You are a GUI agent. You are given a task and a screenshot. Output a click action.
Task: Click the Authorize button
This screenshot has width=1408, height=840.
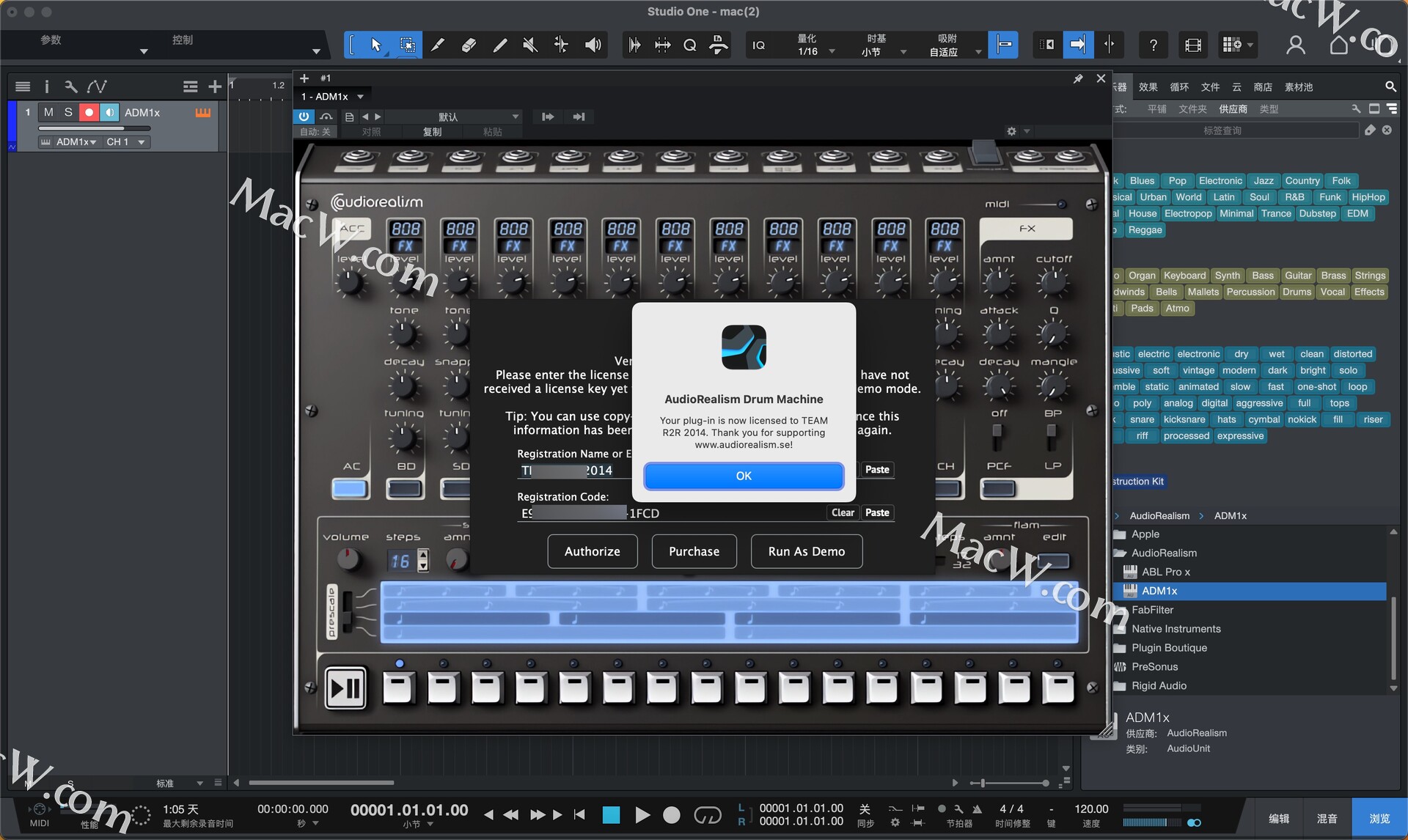593,551
